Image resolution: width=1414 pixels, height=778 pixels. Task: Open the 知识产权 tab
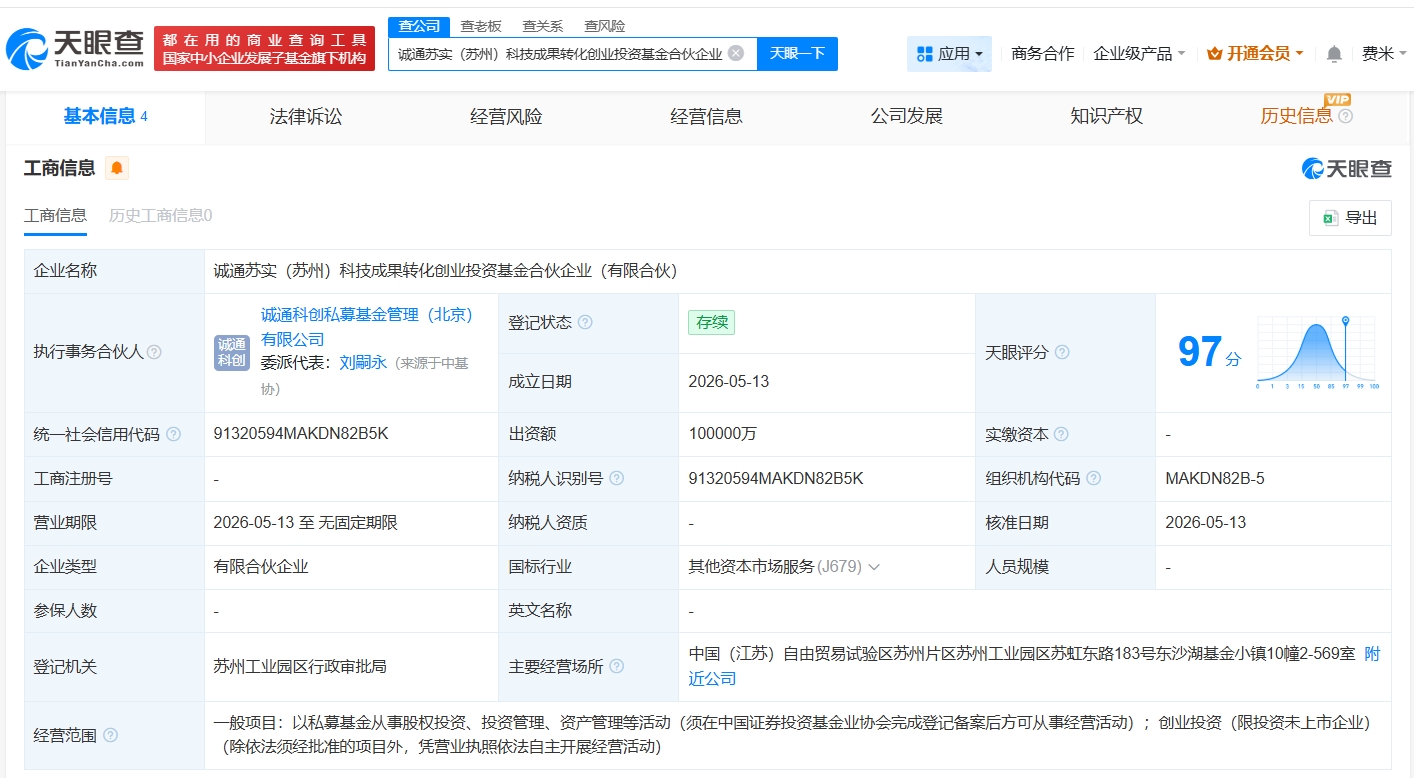click(1106, 116)
